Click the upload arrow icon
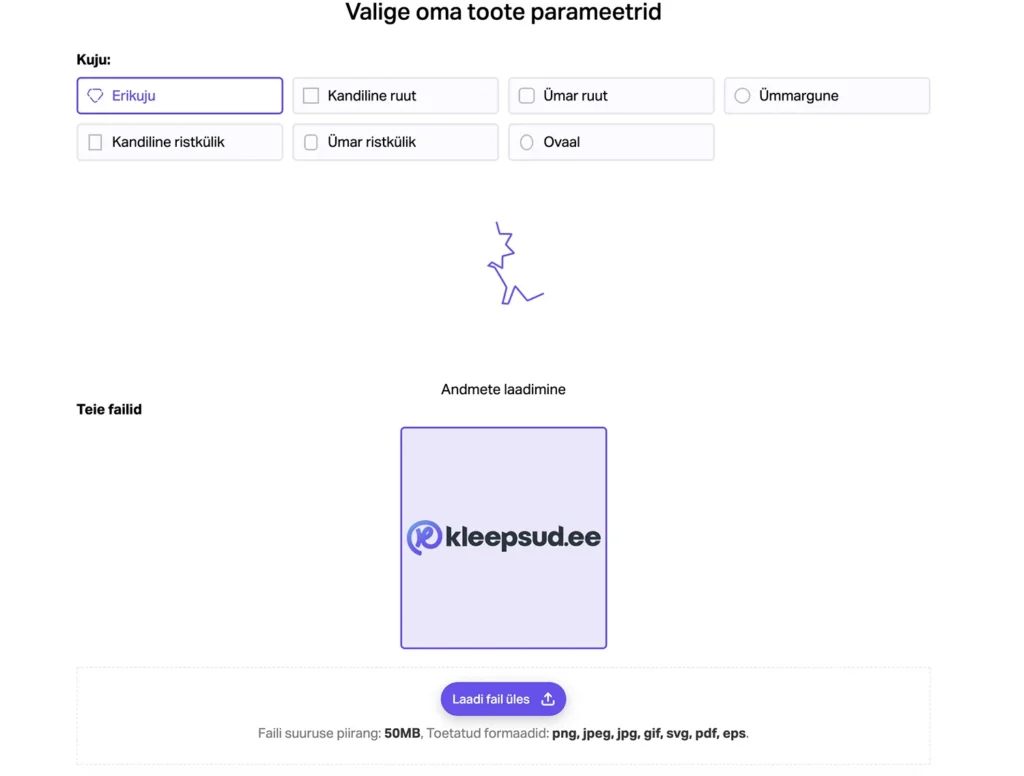The image size is (1024, 776). 548,699
